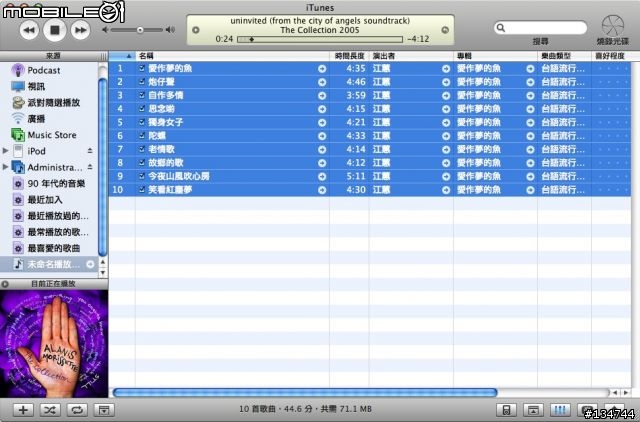Open the 最喜愛的歌曲 smart playlist
The height and width of the screenshot is (422, 640).
(53, 248)
